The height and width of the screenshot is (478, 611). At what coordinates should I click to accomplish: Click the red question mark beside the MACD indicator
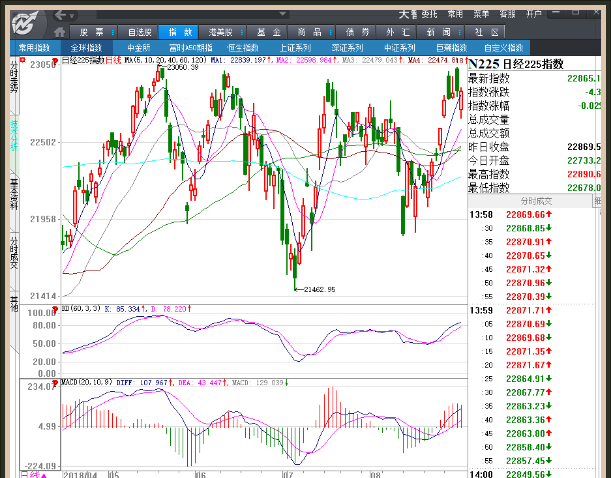pos(55,383)
